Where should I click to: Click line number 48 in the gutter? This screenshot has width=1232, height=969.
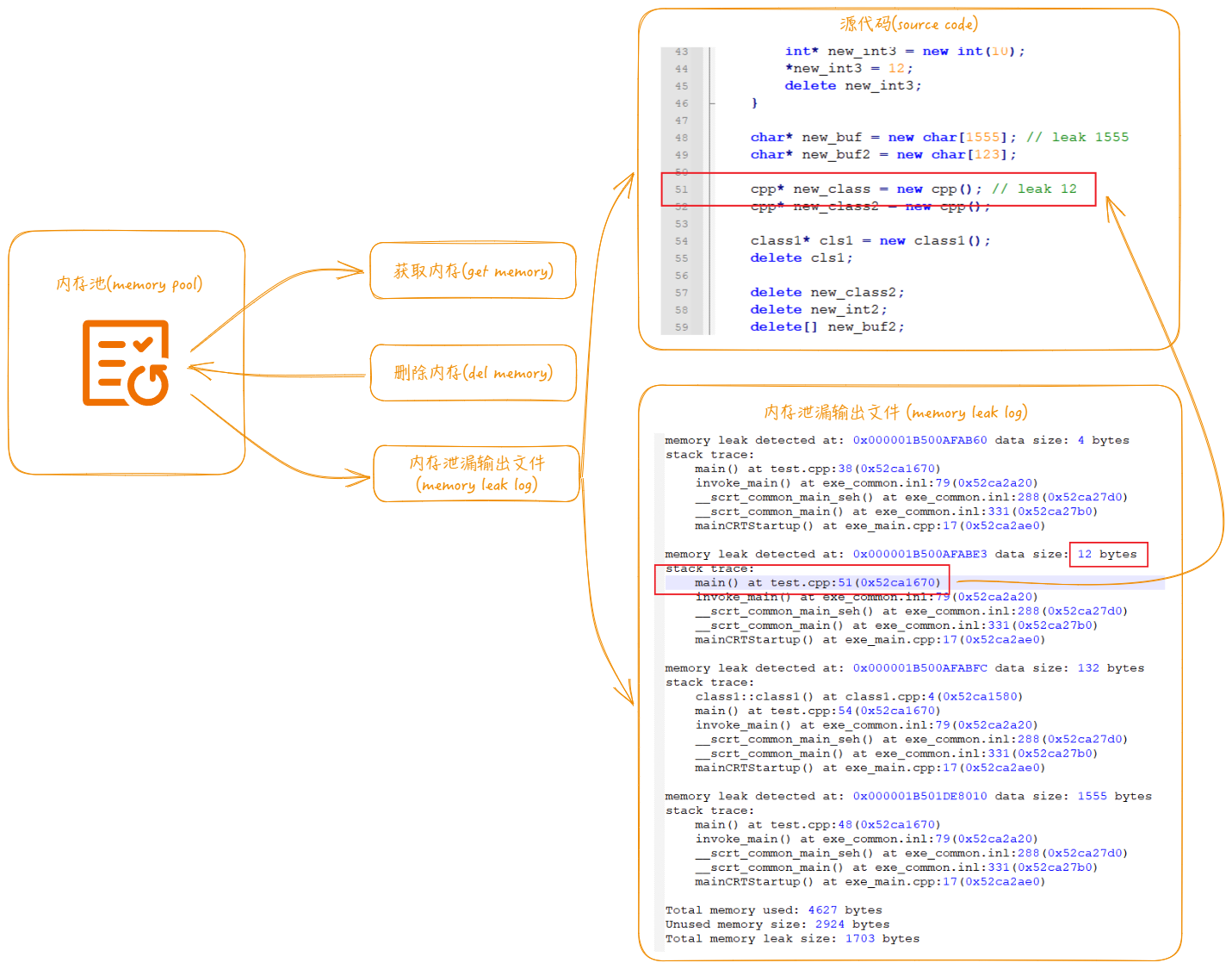pos(682,138)
